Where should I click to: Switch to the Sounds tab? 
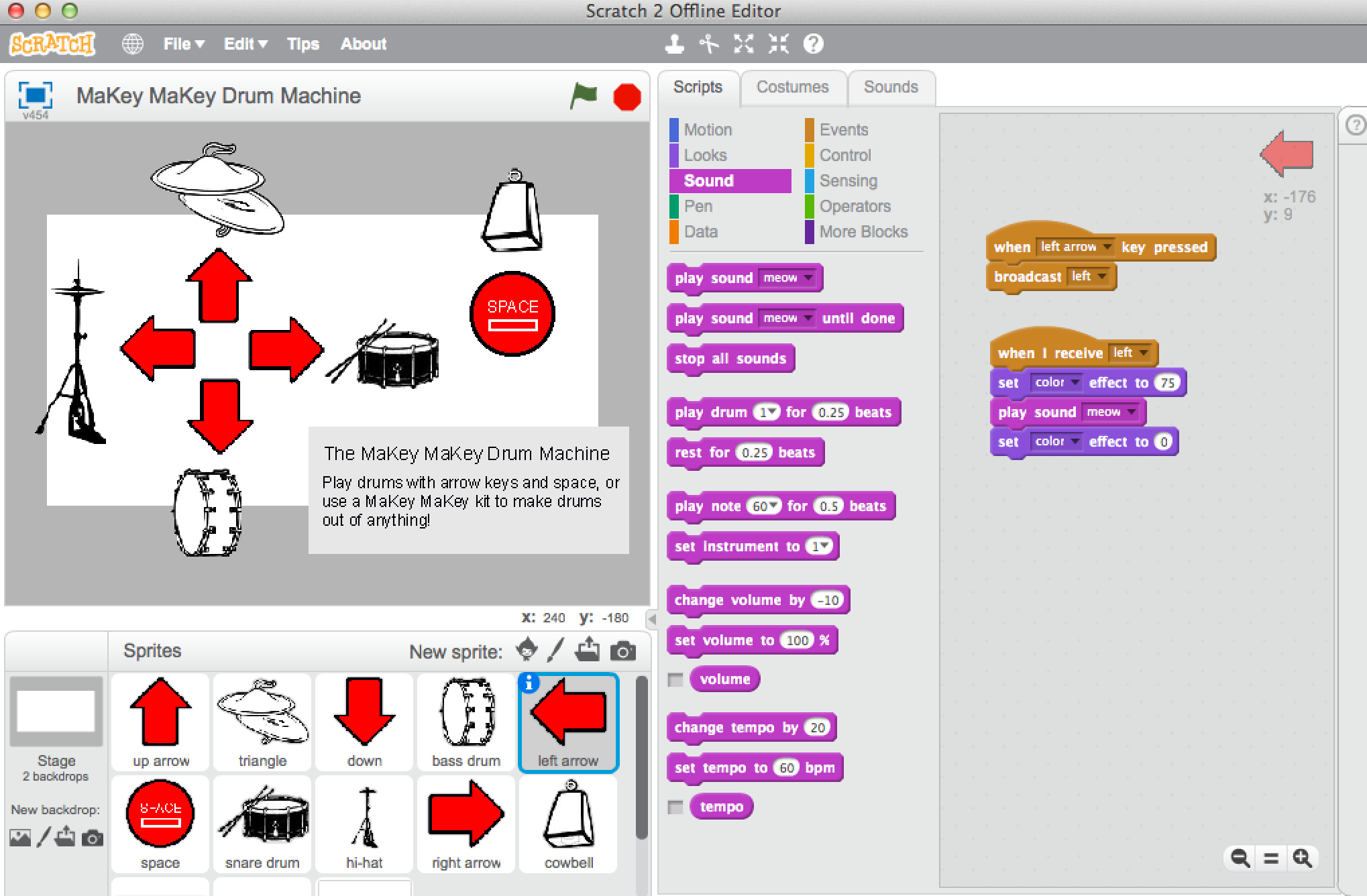[x=891, y=87]
